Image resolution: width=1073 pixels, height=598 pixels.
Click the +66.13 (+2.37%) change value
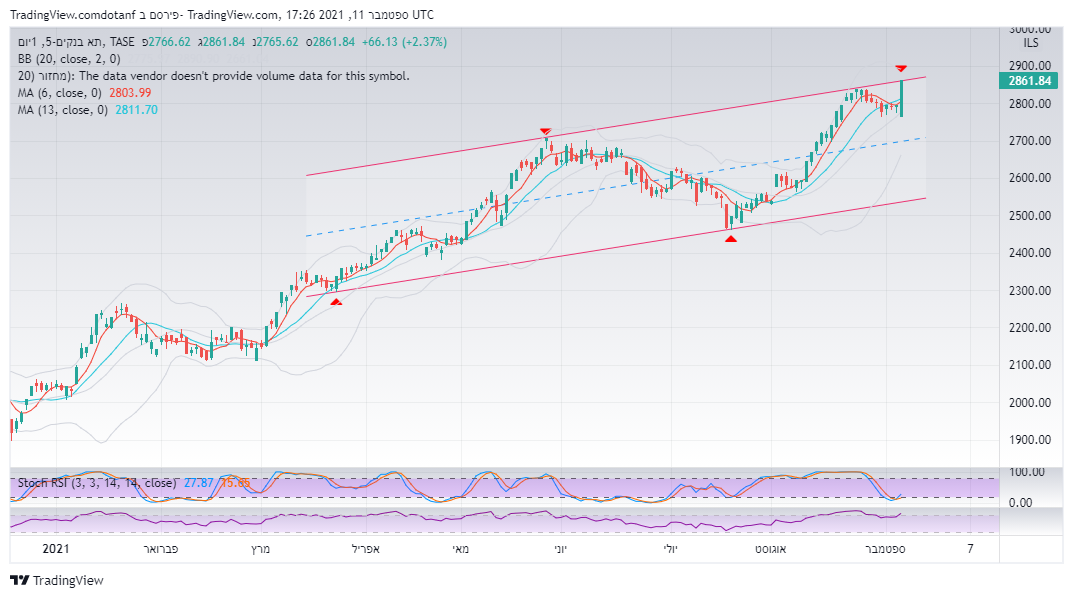(x=404, y=42)
